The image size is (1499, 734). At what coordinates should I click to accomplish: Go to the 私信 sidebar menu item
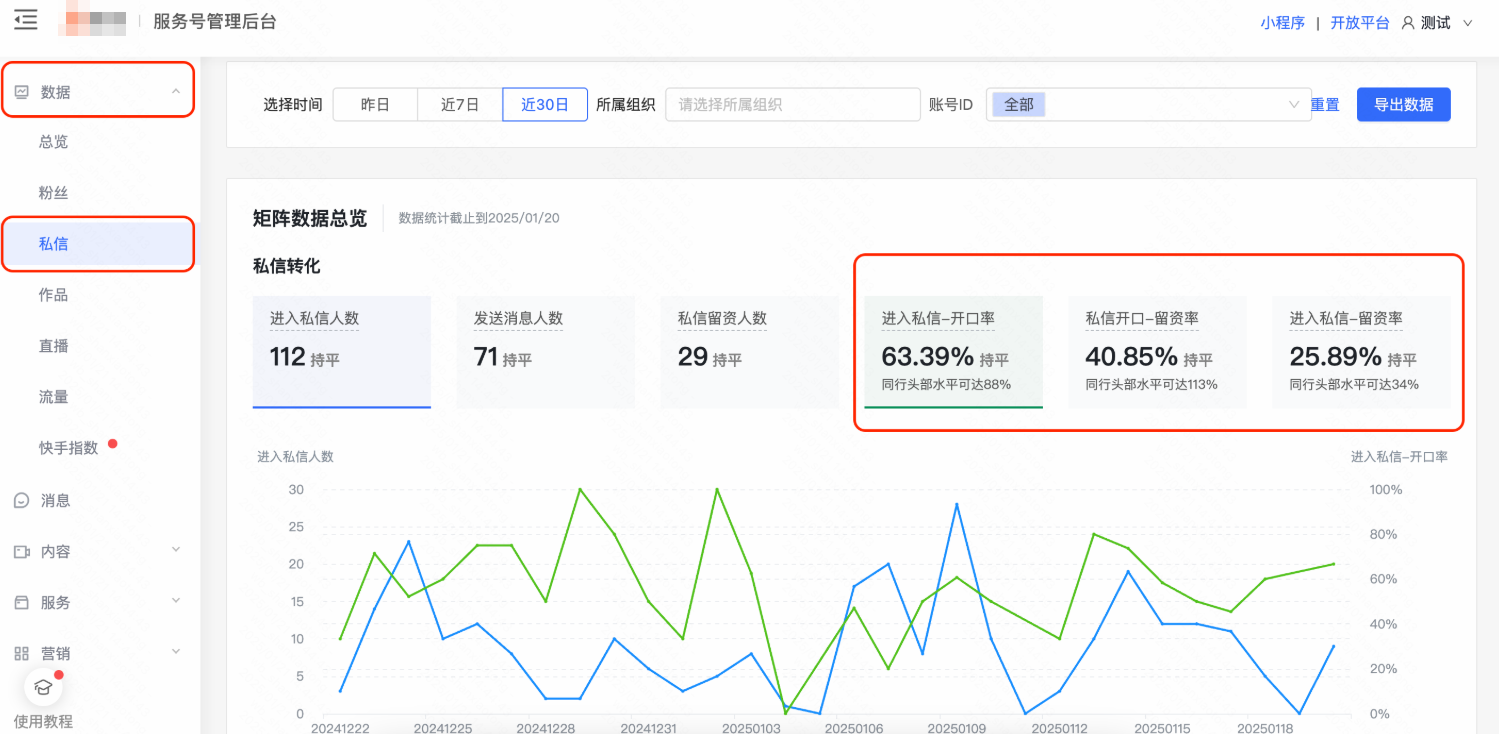(x=54, y=243)
